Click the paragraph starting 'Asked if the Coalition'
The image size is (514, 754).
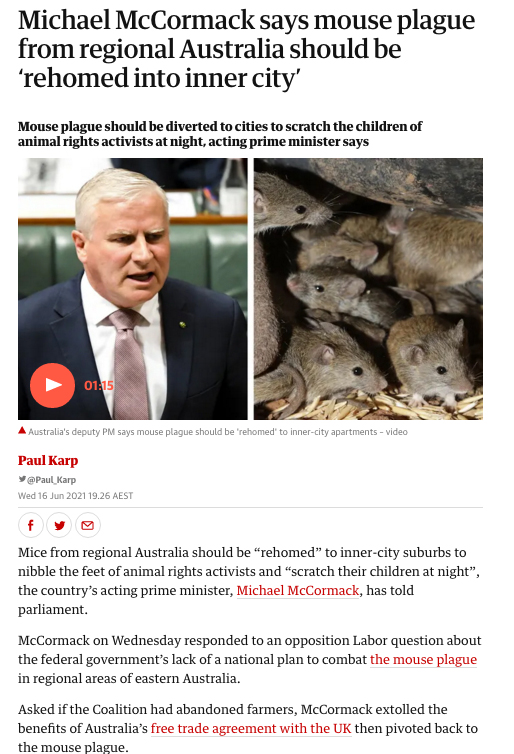click(x=248, y=728)
